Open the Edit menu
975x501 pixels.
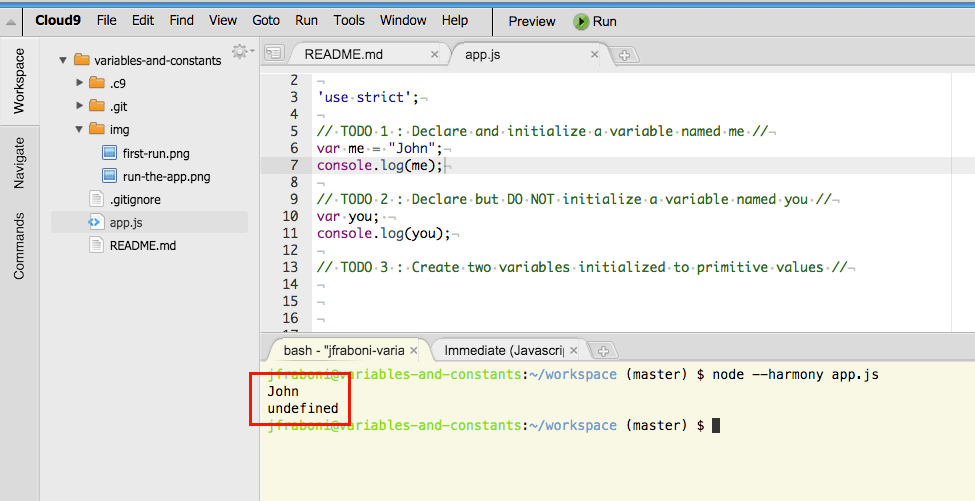click(142, 21)
